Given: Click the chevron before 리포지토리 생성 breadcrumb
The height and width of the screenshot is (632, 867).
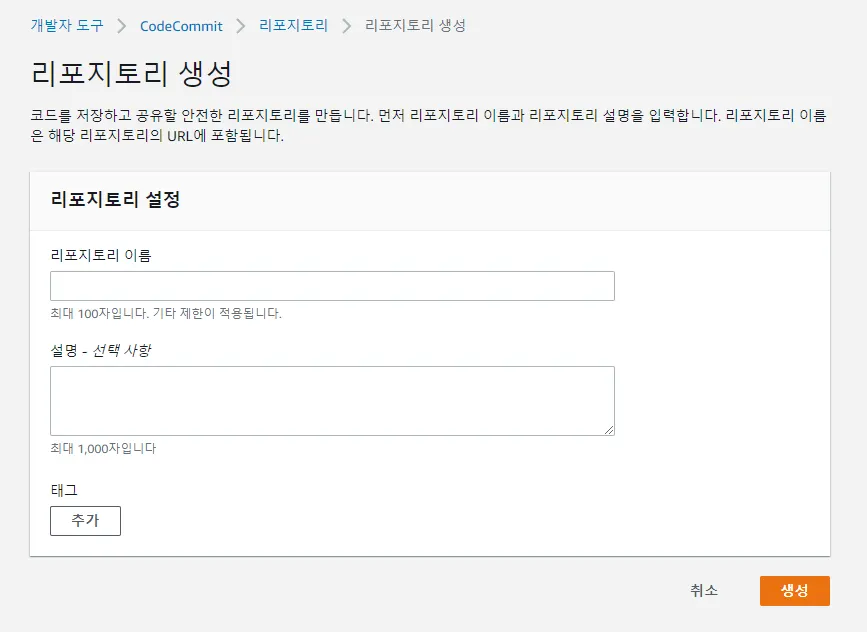Looking at the screenshot, I should (347, 26).
